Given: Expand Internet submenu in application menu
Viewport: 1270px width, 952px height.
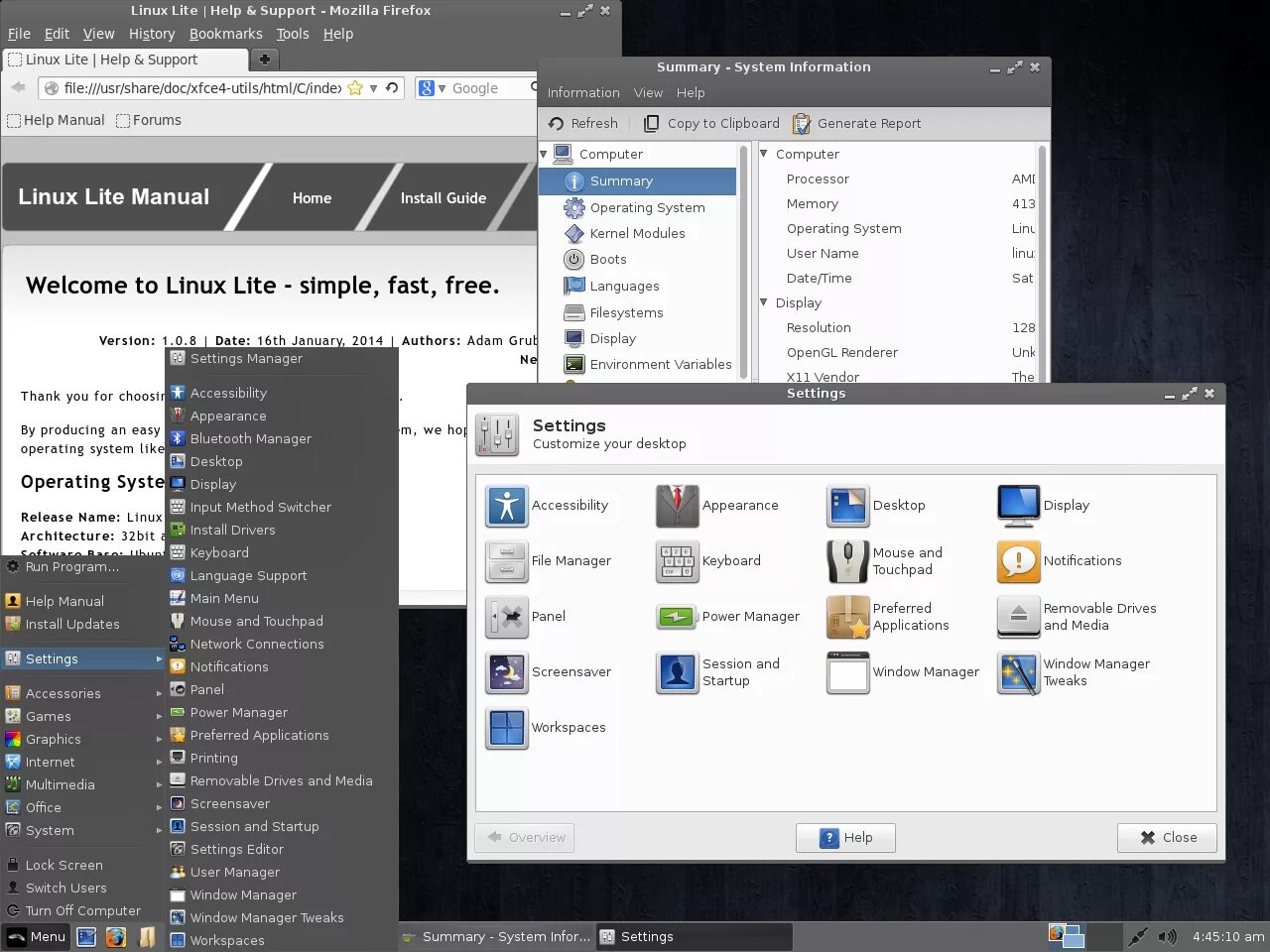Looking at the screenshot, I should 82,763.
